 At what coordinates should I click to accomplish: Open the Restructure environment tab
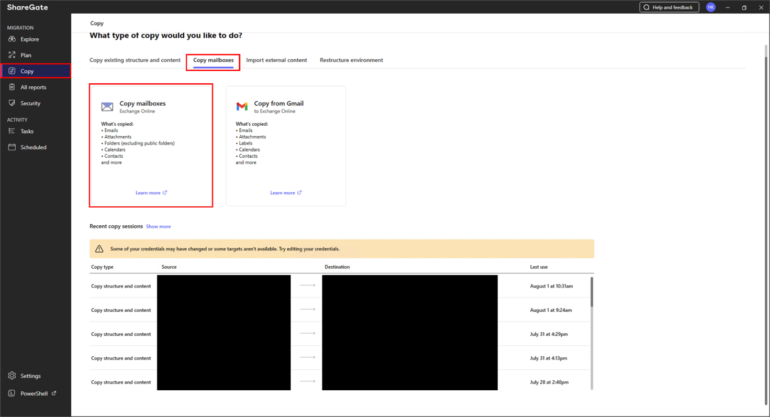(x=351, y=60)
